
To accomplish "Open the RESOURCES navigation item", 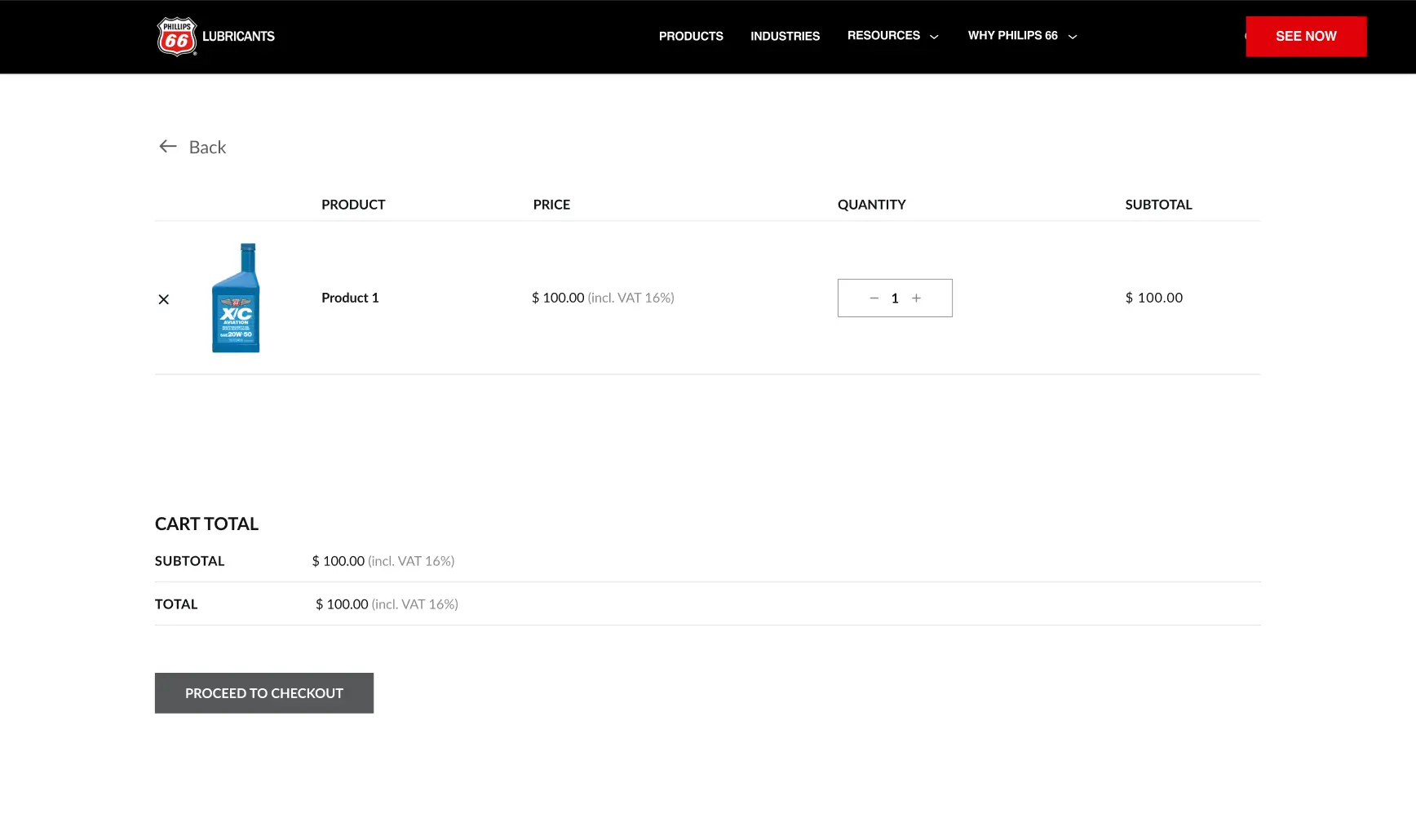I will (883, 36).
